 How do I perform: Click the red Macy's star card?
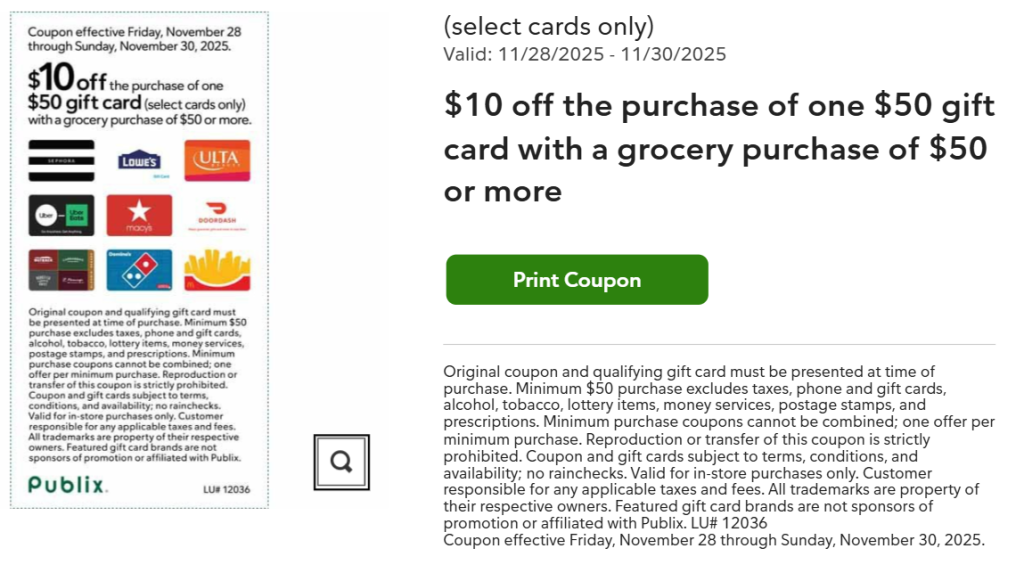click(139, 215)
